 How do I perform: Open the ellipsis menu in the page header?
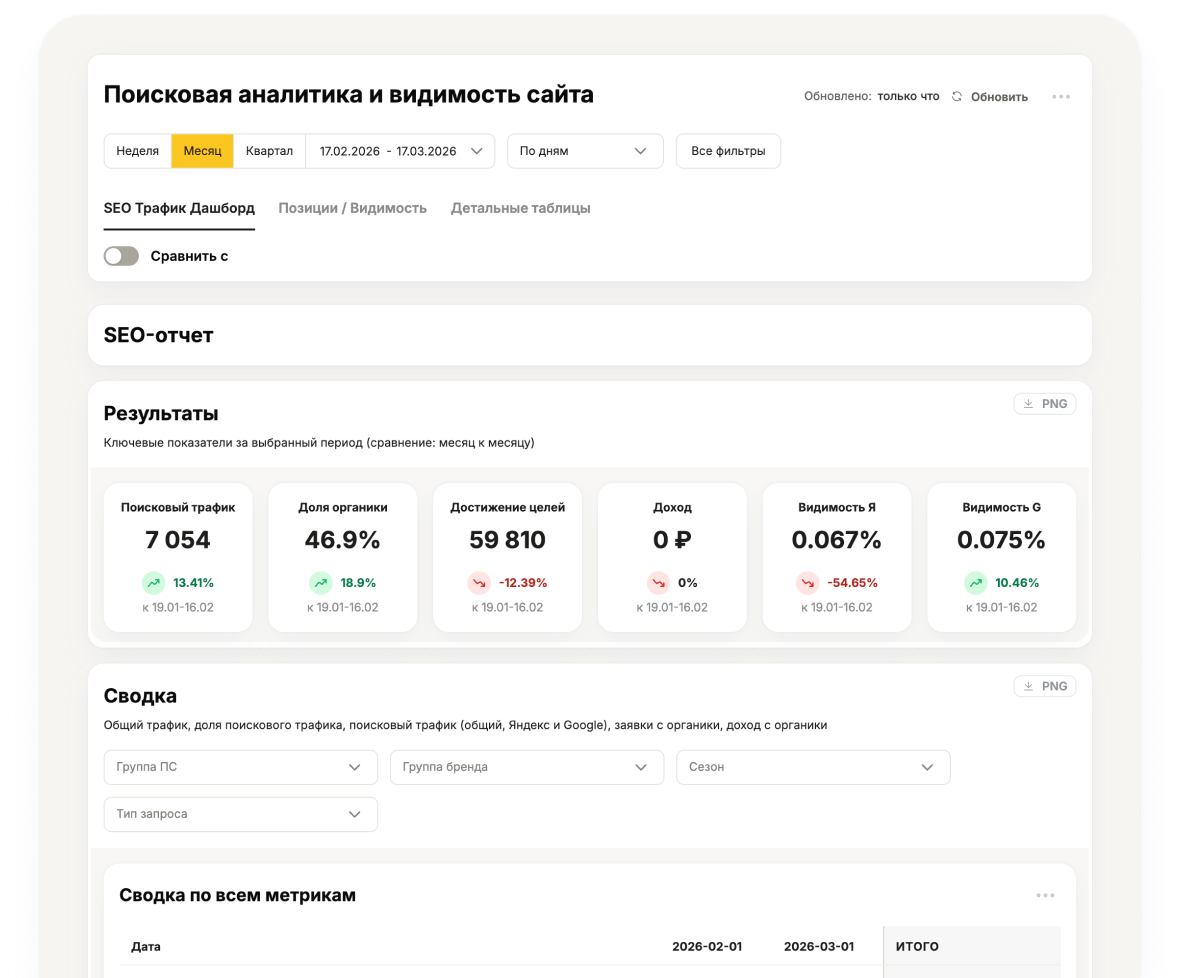pos(1061,96)
